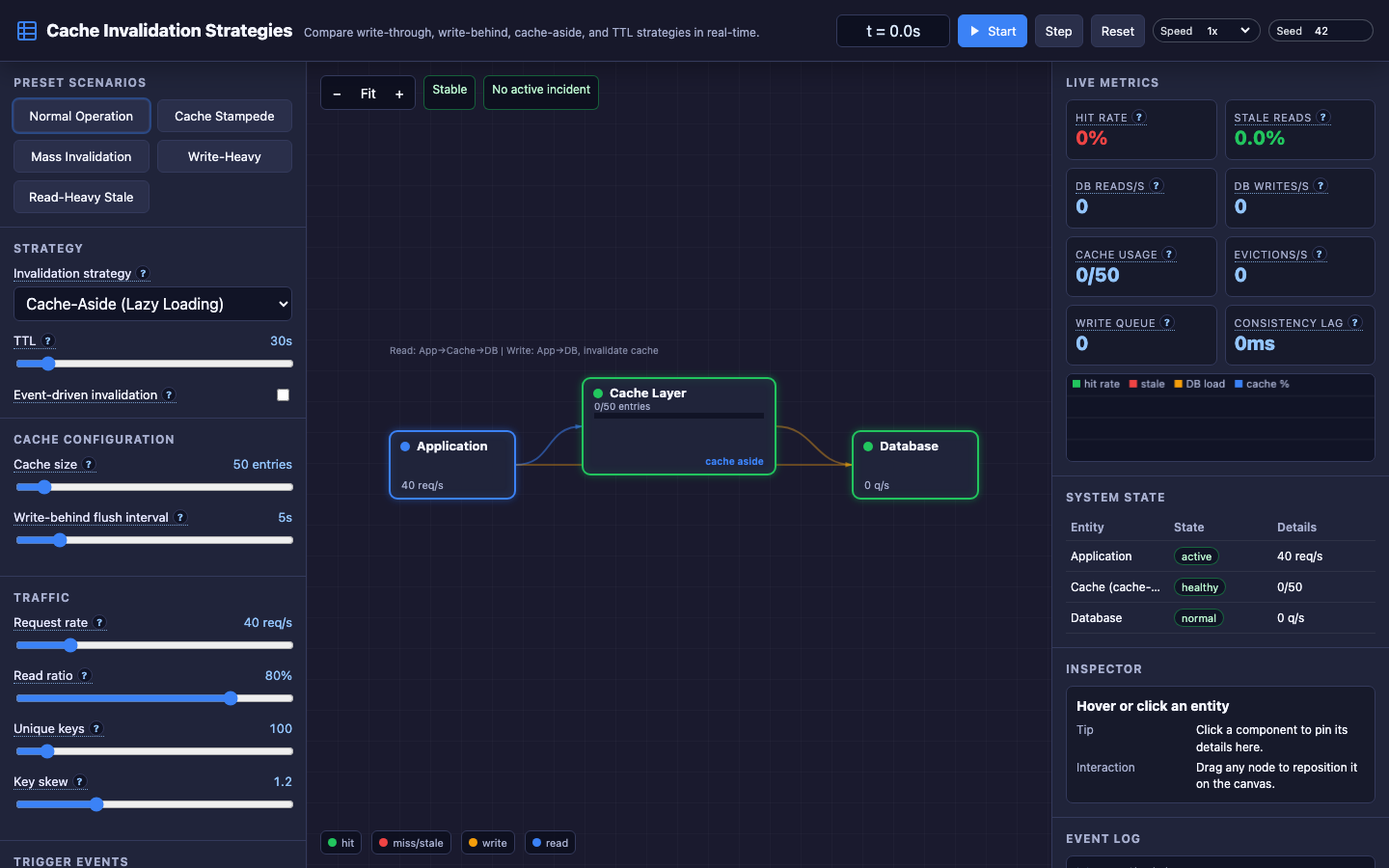Toggle the write legend chip

coord(488,843)
